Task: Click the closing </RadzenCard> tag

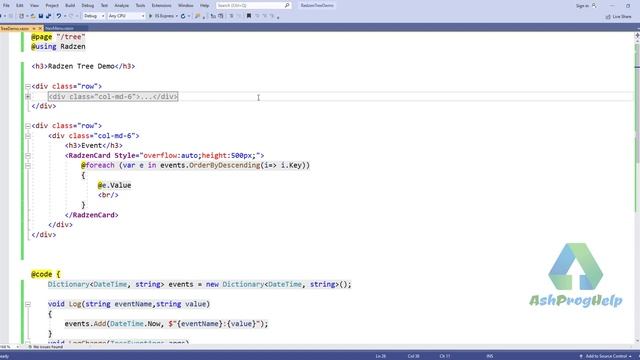Action: [91, 215]
